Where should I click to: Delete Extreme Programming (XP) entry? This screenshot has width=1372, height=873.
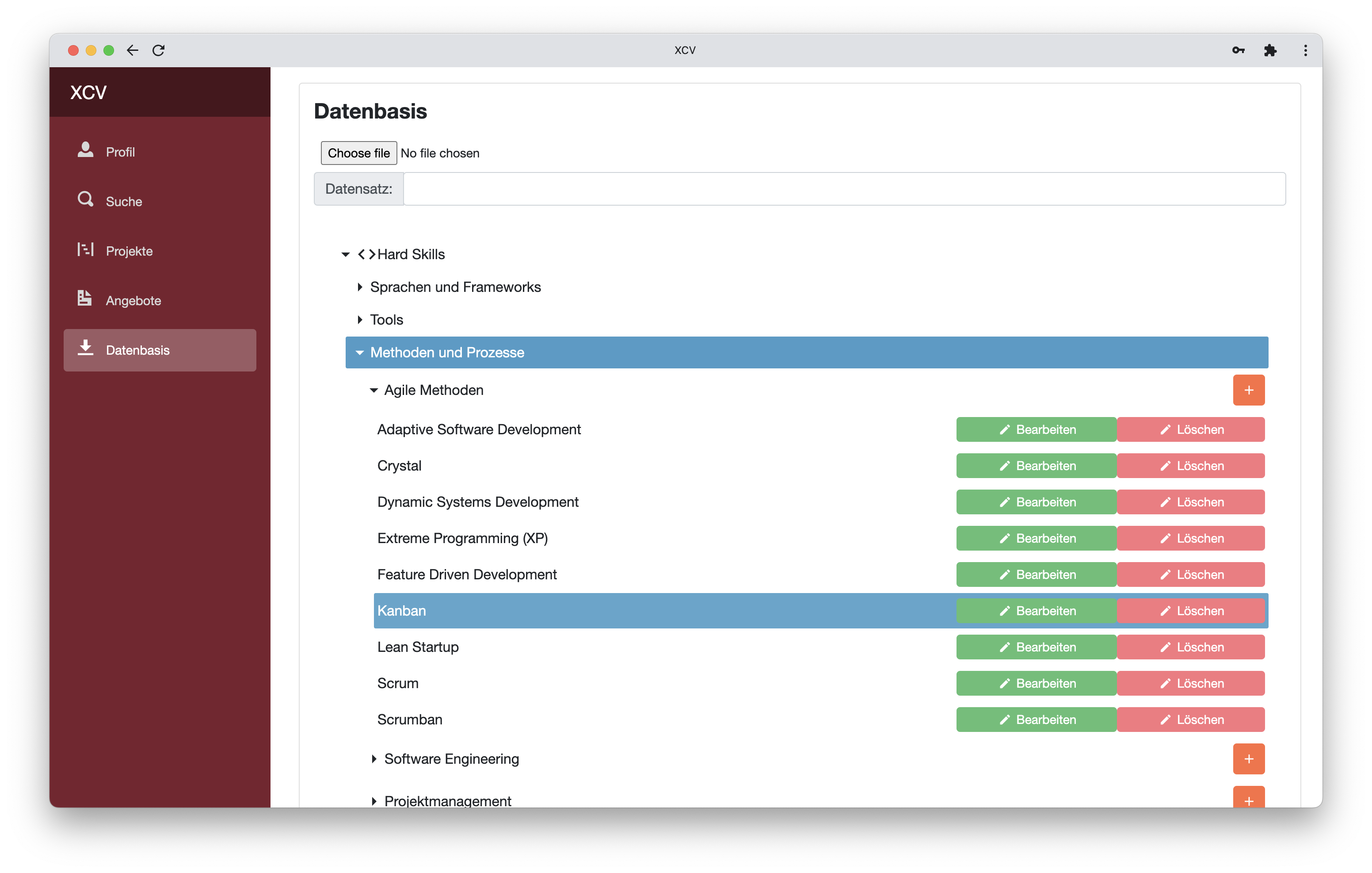click(1190, 538)
